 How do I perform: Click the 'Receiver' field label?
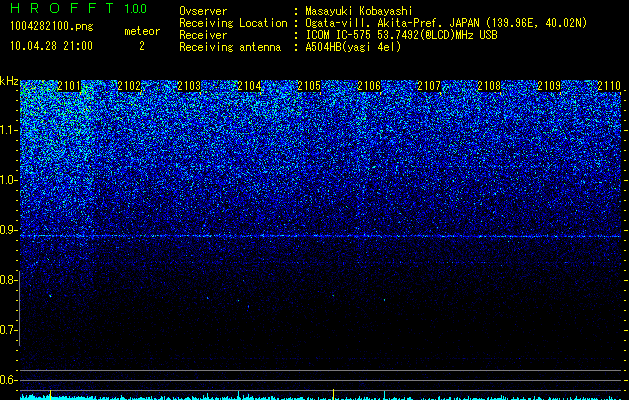203,35
